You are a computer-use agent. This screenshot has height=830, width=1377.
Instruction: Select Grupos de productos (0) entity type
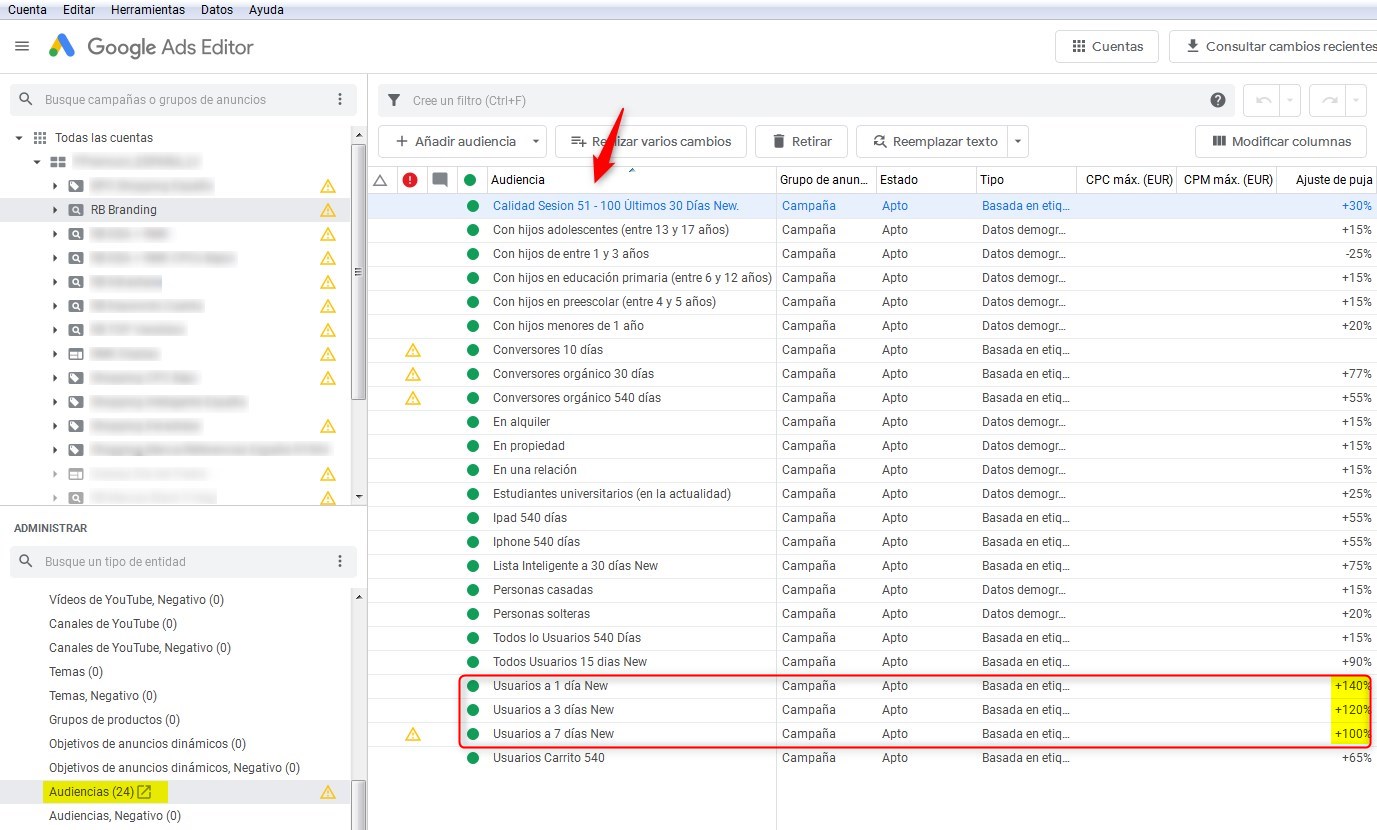click(x=114, y=720)
